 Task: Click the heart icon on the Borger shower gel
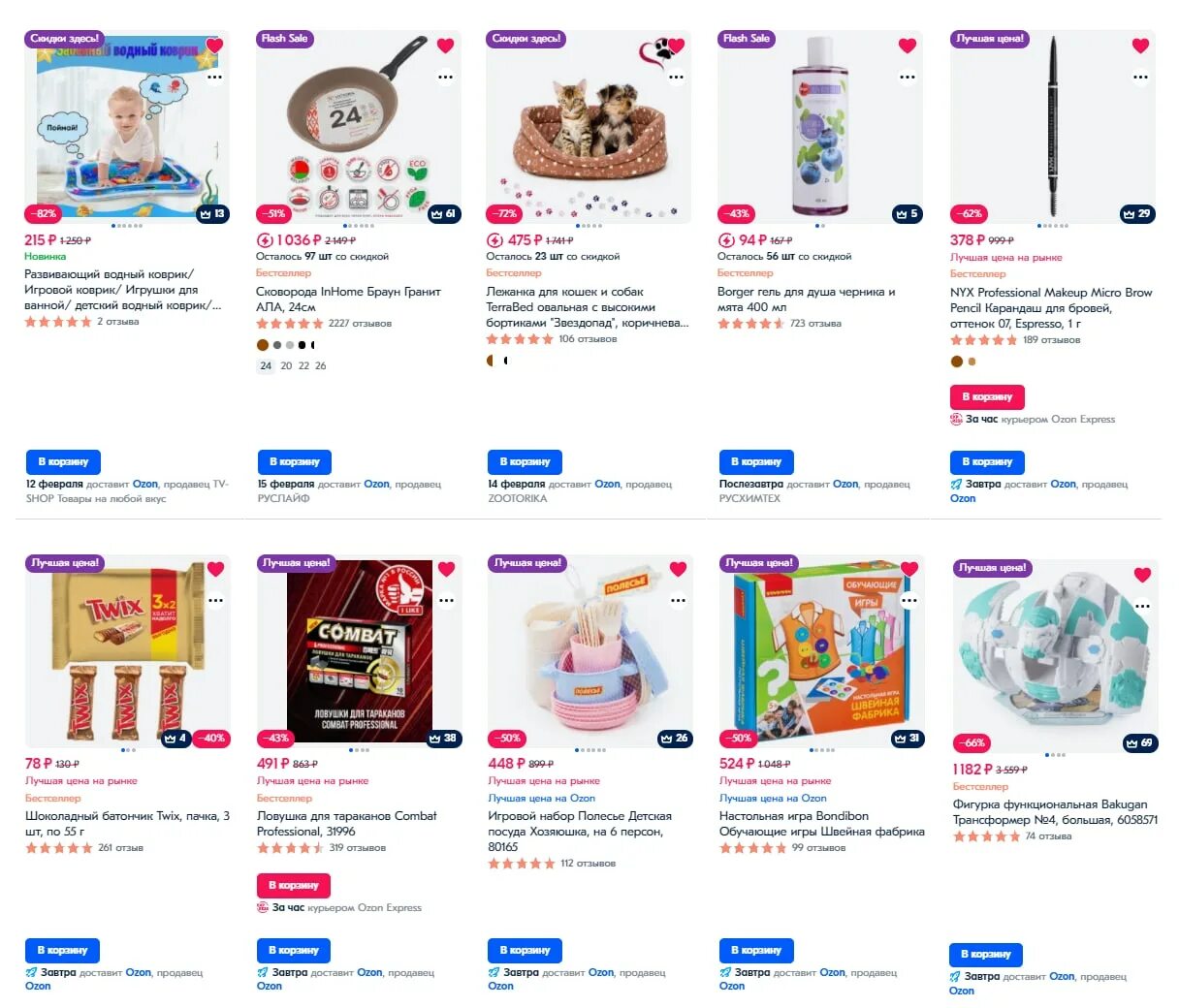(x=908, y=46)
